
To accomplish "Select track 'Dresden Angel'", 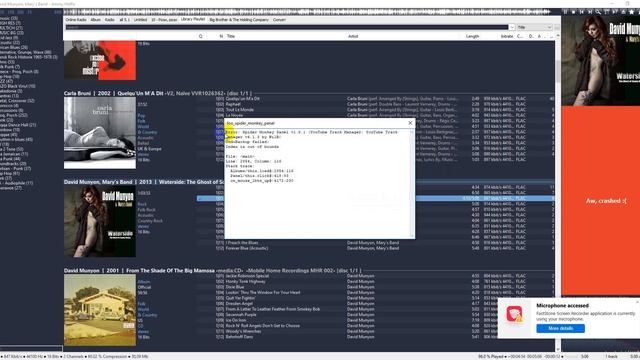I will pyautogui.click(x=239, y=304).
